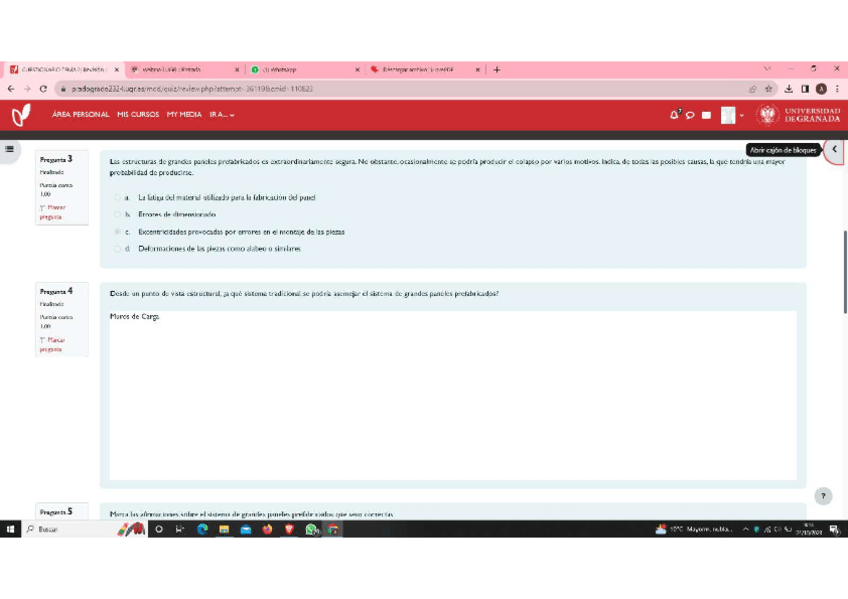Open the blocks drawer chevron
This screenshot has width=848, height=599.
pos(834,150)
